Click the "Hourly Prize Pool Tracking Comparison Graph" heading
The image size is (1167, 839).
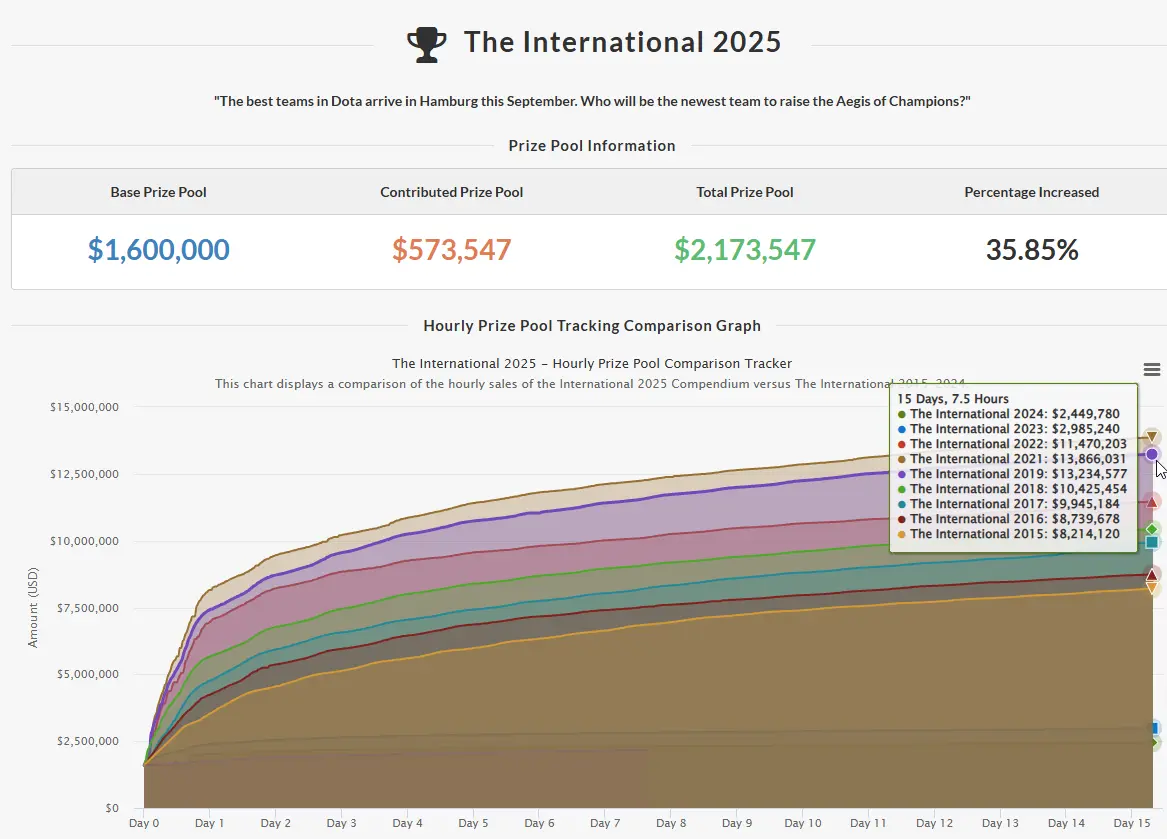(x=592, y=326)
